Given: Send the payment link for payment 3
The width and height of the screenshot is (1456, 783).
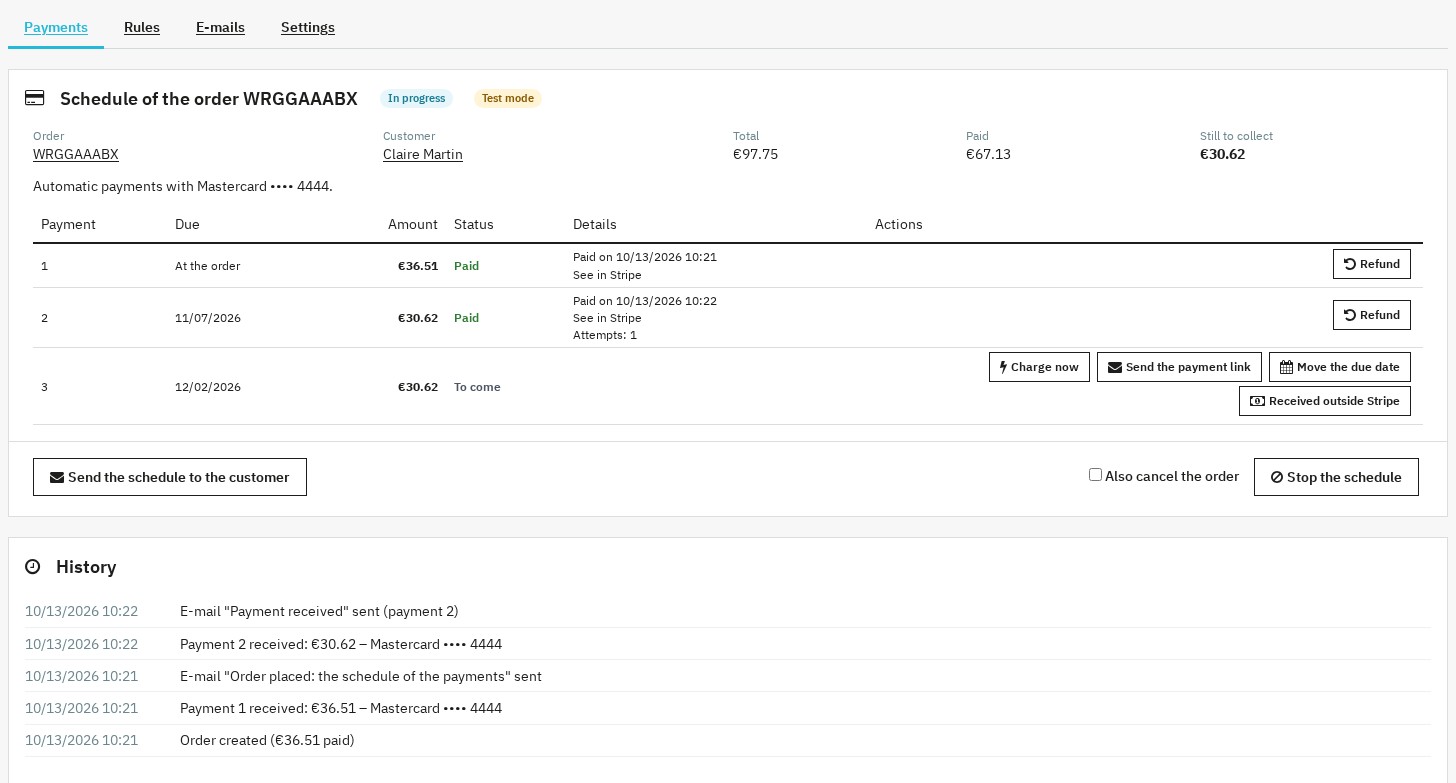Looking at the screenshot, I should point(1180,367).
